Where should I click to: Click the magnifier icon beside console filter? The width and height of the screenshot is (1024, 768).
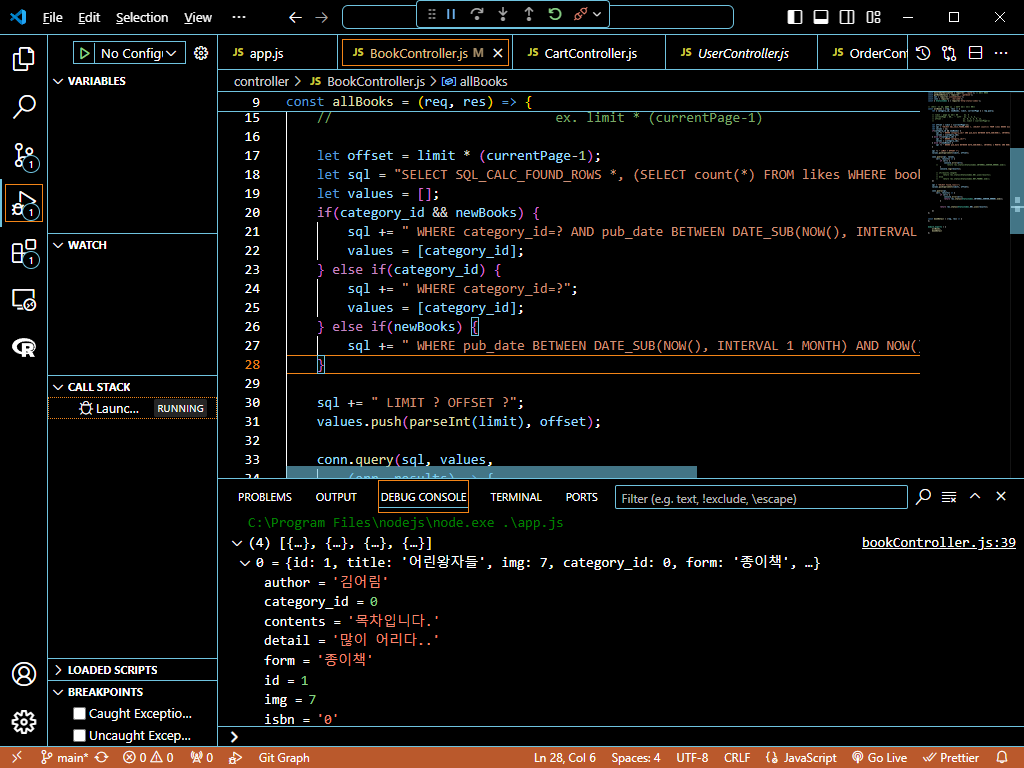point(923,497)
